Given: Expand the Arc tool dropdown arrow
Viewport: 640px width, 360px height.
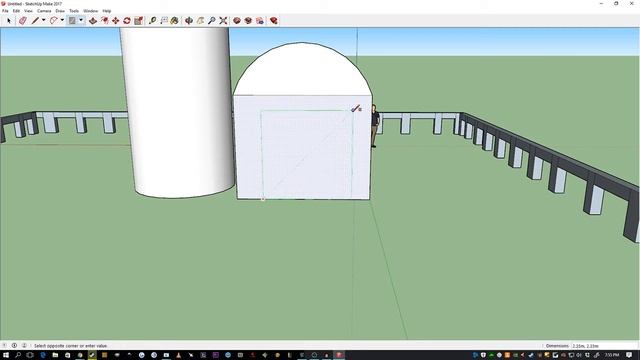Looking at the screenshot, I should pos(62,20).
